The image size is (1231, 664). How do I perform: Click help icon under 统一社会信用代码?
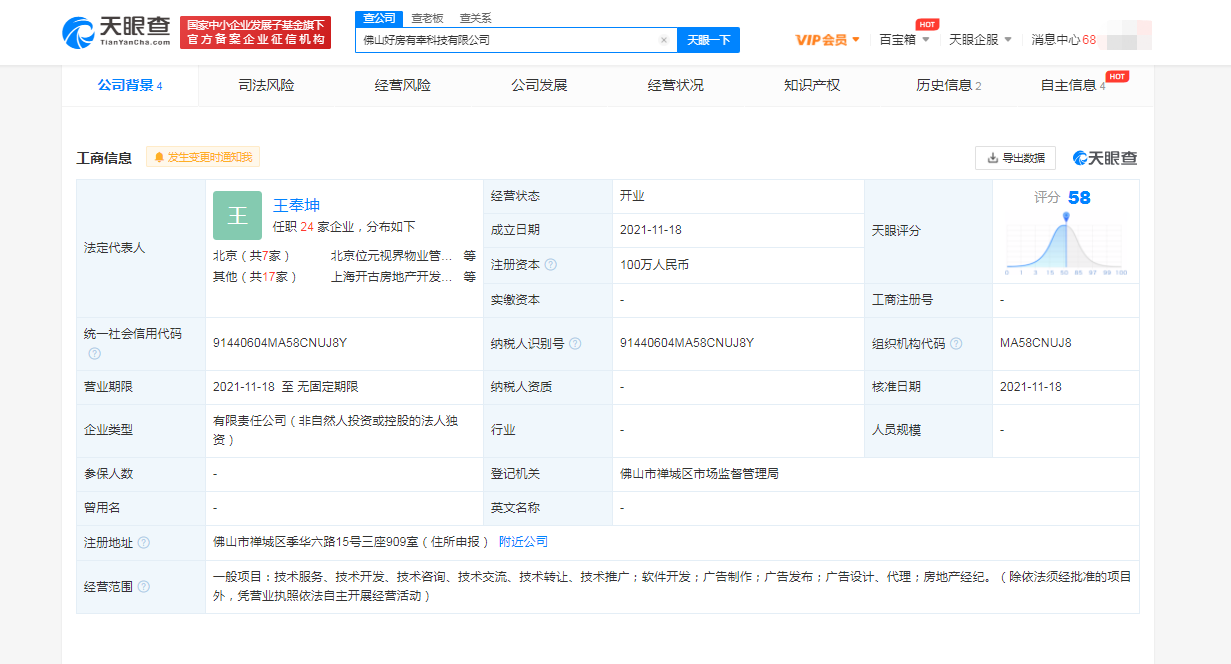pos(93,353)
